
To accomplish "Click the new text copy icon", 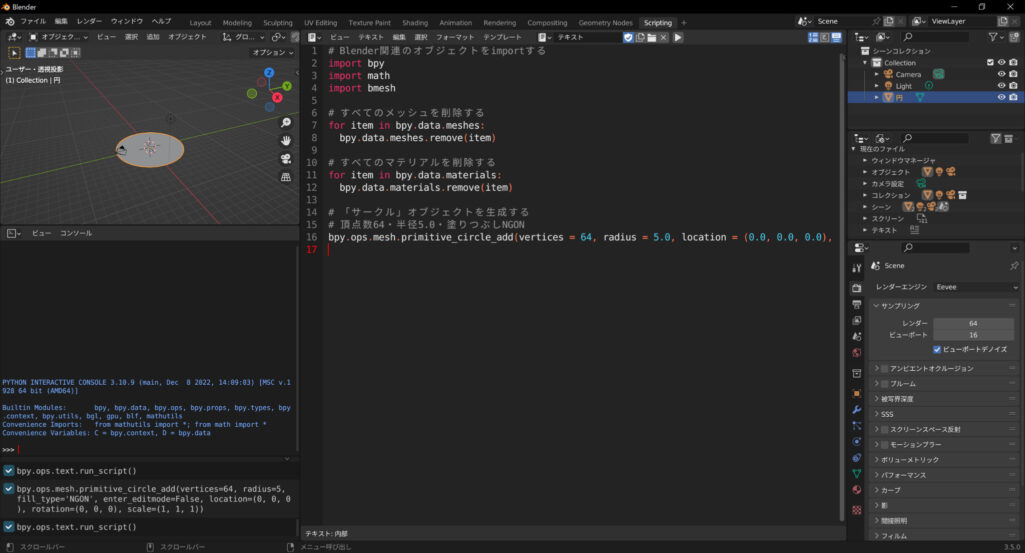I will 640,37.
